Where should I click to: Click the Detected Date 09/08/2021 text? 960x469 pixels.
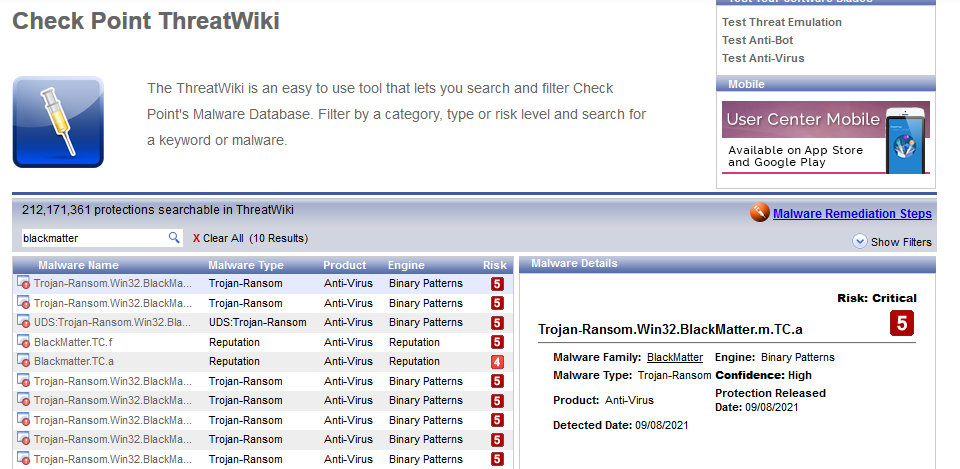(620, 425)
